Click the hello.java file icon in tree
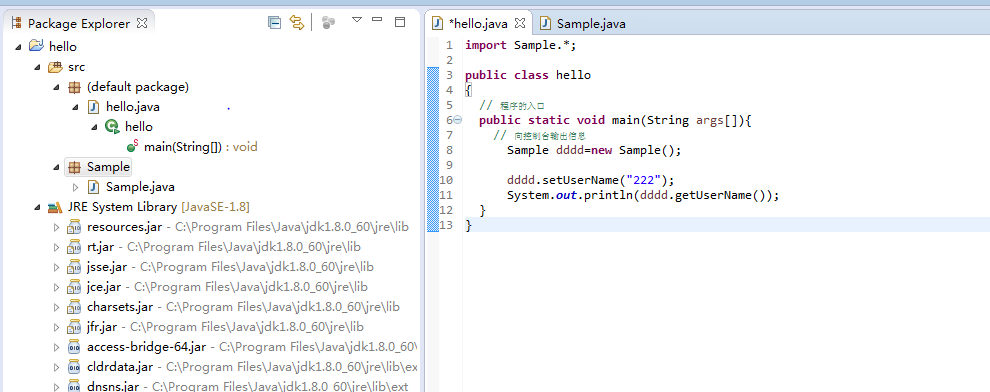990x392 pixels. (93, 107)
